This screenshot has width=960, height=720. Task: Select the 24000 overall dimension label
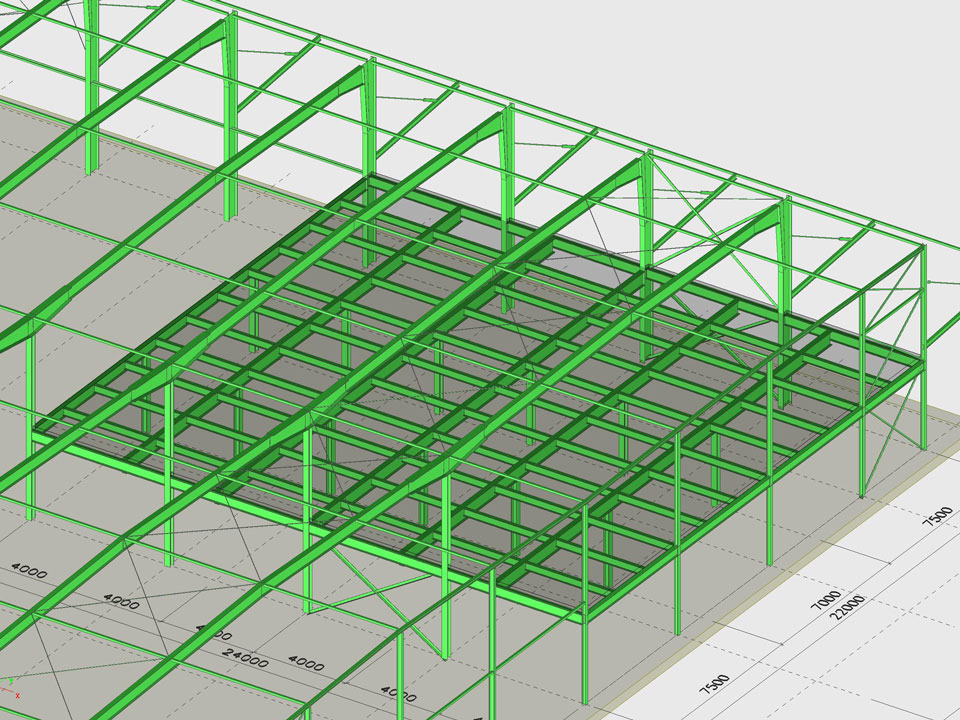coord(247,660)
